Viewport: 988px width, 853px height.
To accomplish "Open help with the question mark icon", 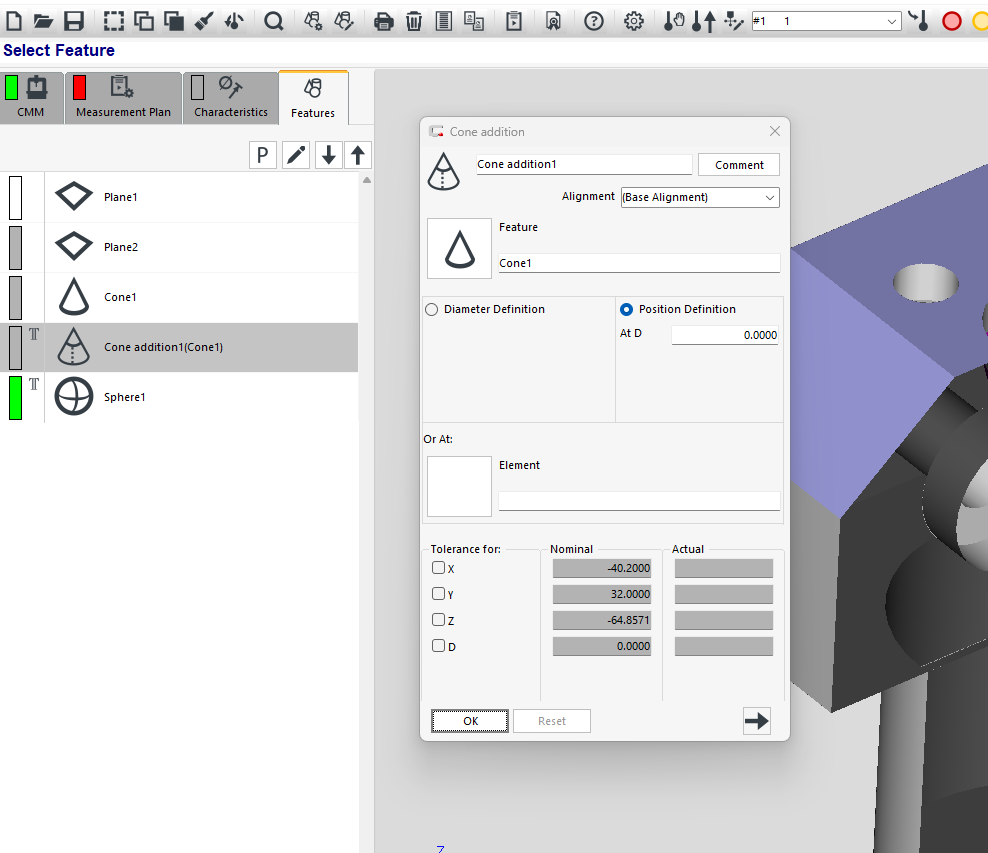I will click(594, 21).
